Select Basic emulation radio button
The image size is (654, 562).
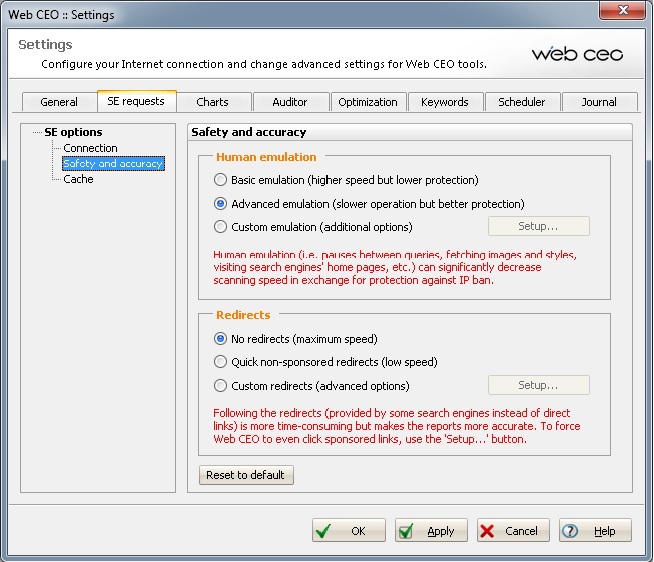point(220,180)
